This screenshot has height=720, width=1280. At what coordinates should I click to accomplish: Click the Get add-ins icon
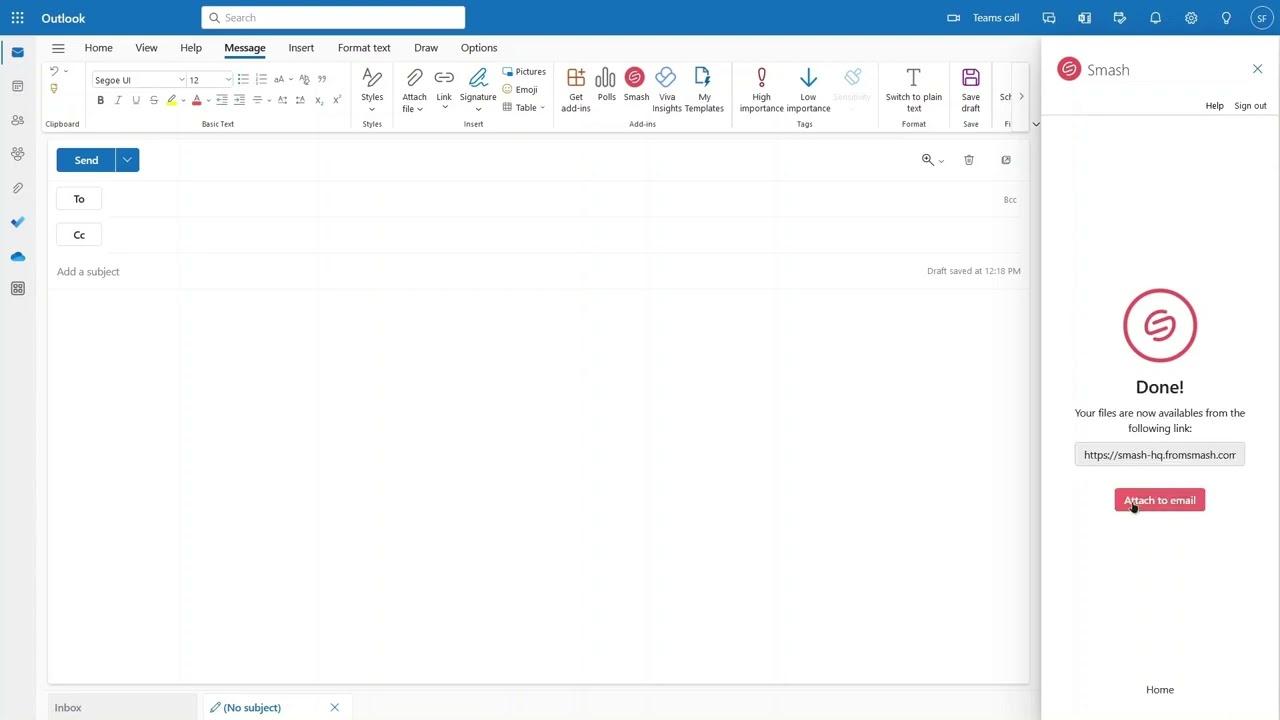576,90
